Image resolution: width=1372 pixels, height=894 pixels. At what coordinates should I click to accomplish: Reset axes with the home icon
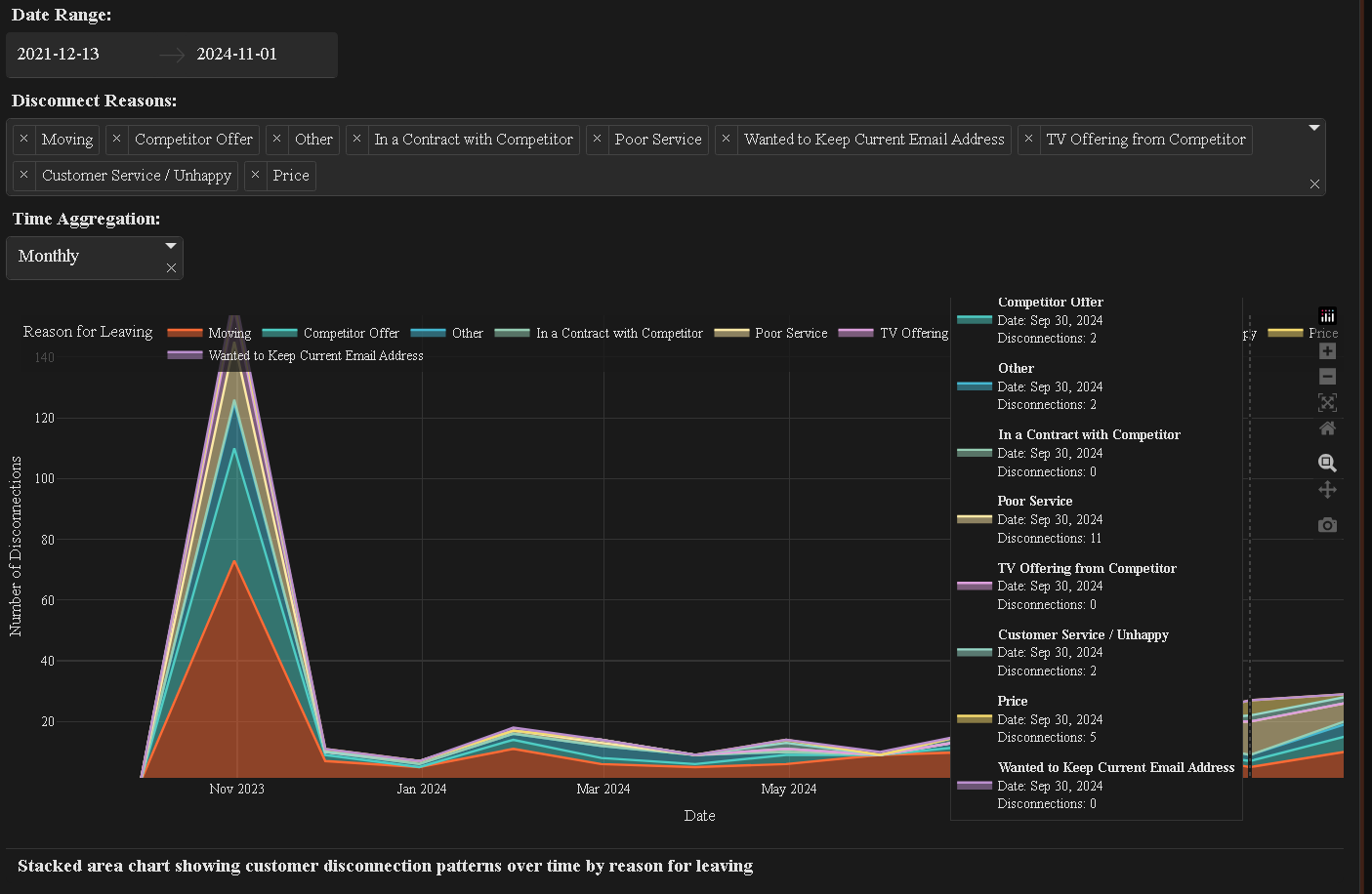coord(1327,428)
